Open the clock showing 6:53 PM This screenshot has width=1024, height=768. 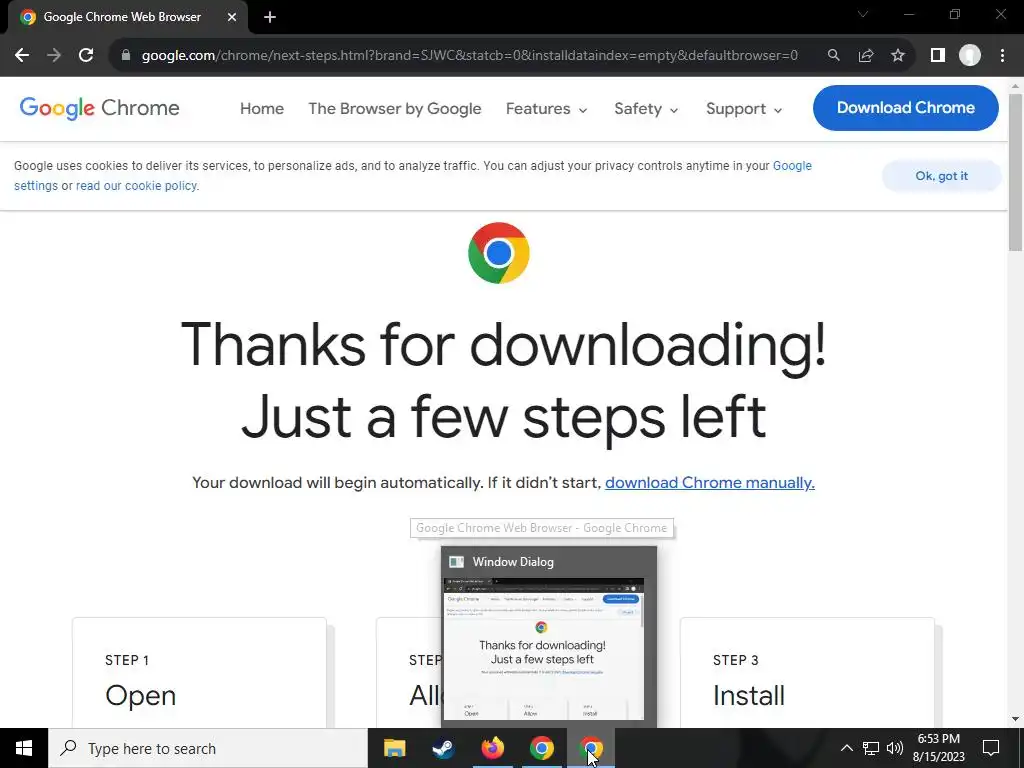938,748
